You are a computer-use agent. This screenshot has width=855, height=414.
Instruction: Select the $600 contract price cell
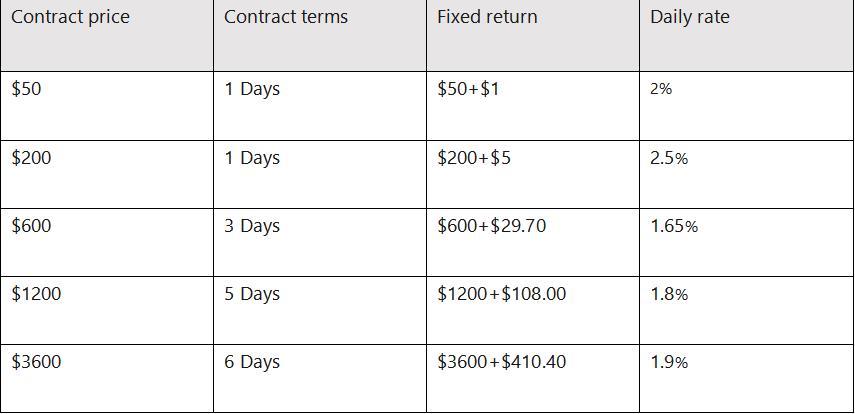pyautogui.click(x=31, y=226)
